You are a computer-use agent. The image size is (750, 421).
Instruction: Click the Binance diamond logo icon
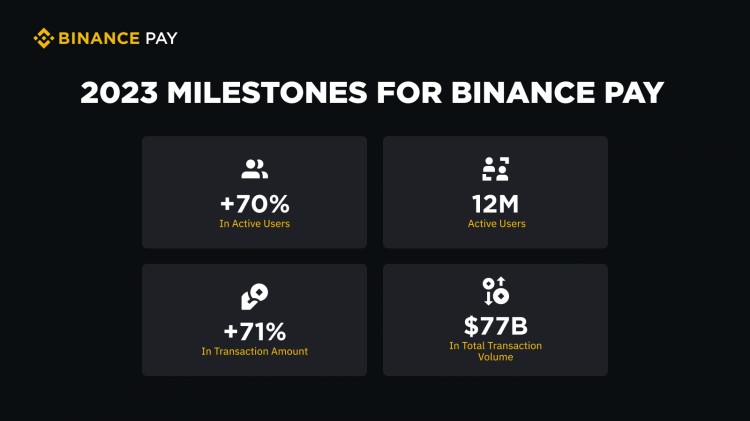(44, 39)
